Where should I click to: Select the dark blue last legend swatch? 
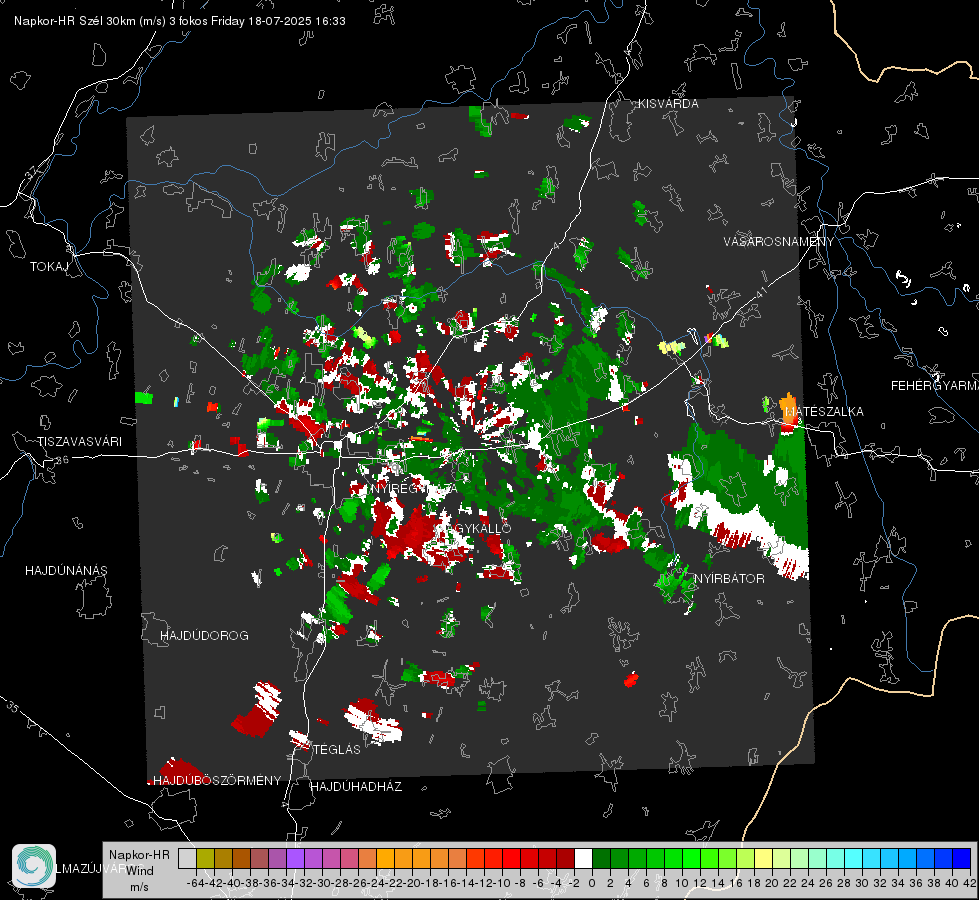pos(962,859)
